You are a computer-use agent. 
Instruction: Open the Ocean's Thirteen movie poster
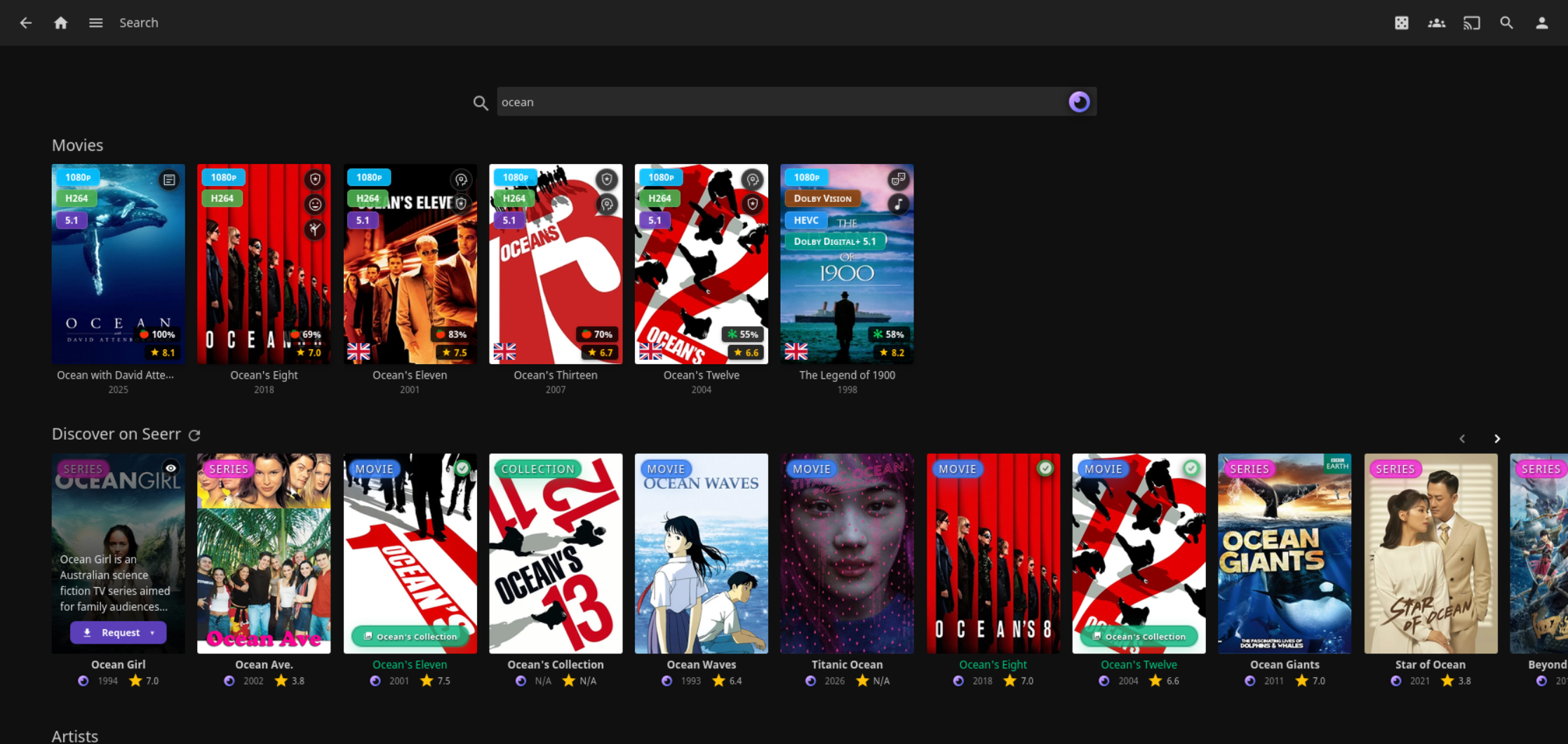point(556,264)
